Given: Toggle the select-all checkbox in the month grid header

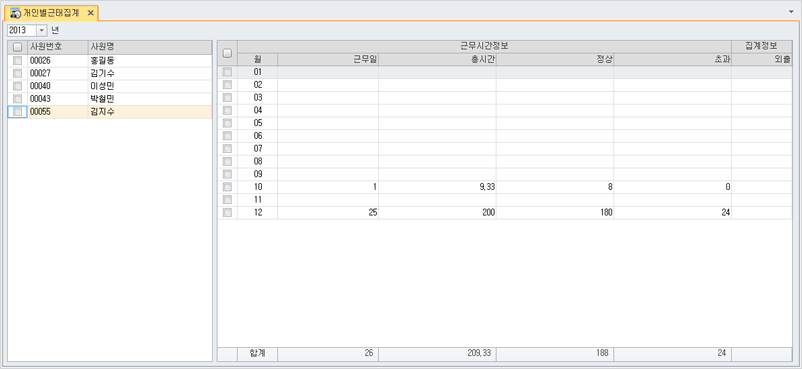Looking at the screenshot, I should click(x=228, y=53).
